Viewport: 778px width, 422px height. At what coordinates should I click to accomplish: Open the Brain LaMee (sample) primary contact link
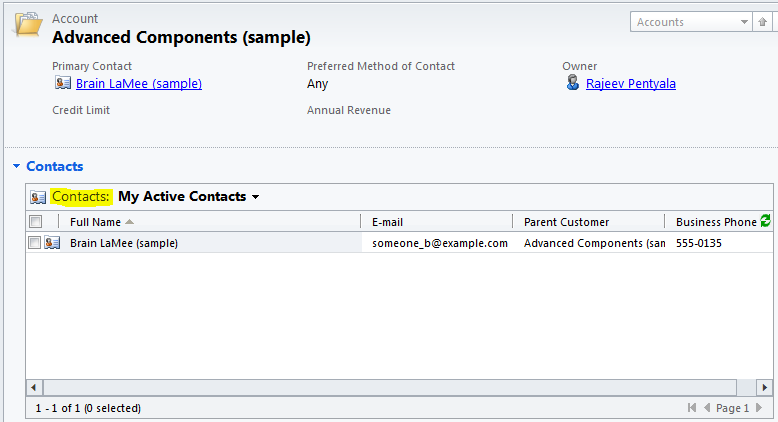coord(139,84)
